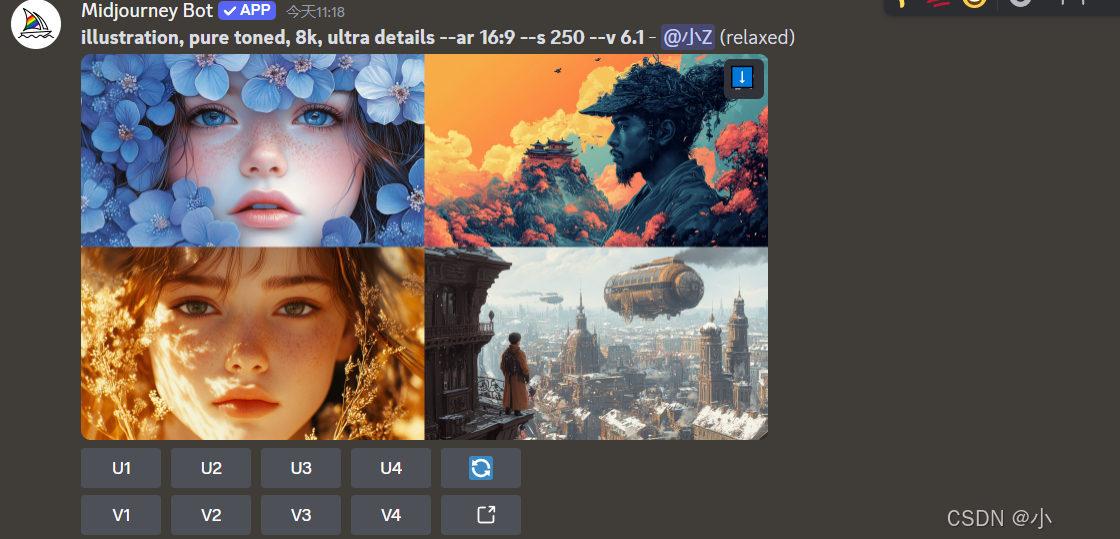Screen dimensions: 1120x539
Task: Click the @小Z user mention
Action: coord(686,37)
